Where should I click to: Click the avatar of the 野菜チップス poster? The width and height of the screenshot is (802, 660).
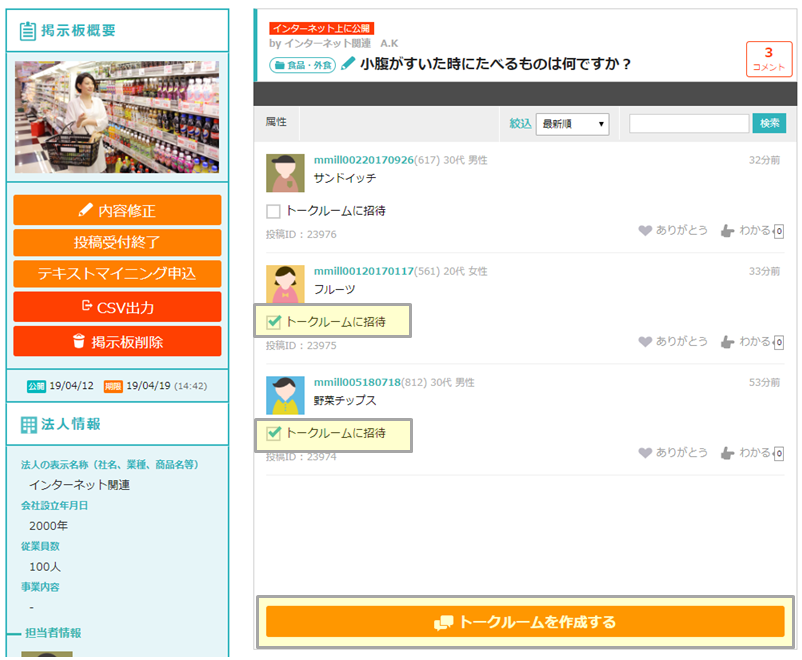(x=285, y=395)
